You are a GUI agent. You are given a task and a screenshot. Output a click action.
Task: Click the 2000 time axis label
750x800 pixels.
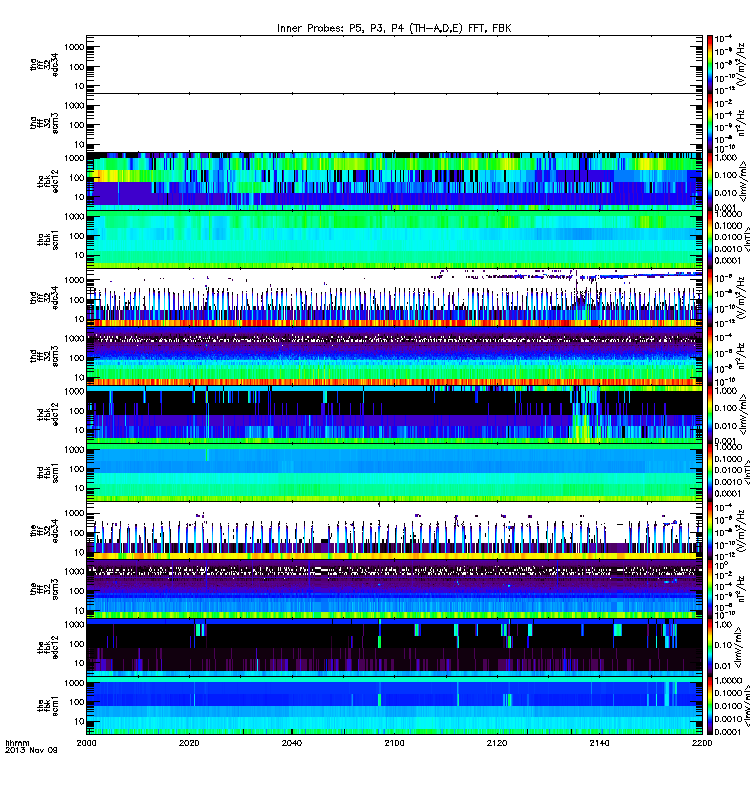(86, 742)
